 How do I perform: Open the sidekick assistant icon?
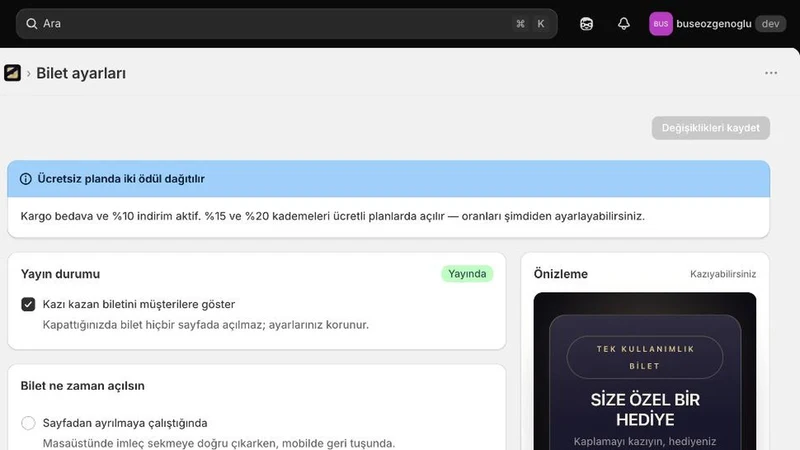coord(586,23)
